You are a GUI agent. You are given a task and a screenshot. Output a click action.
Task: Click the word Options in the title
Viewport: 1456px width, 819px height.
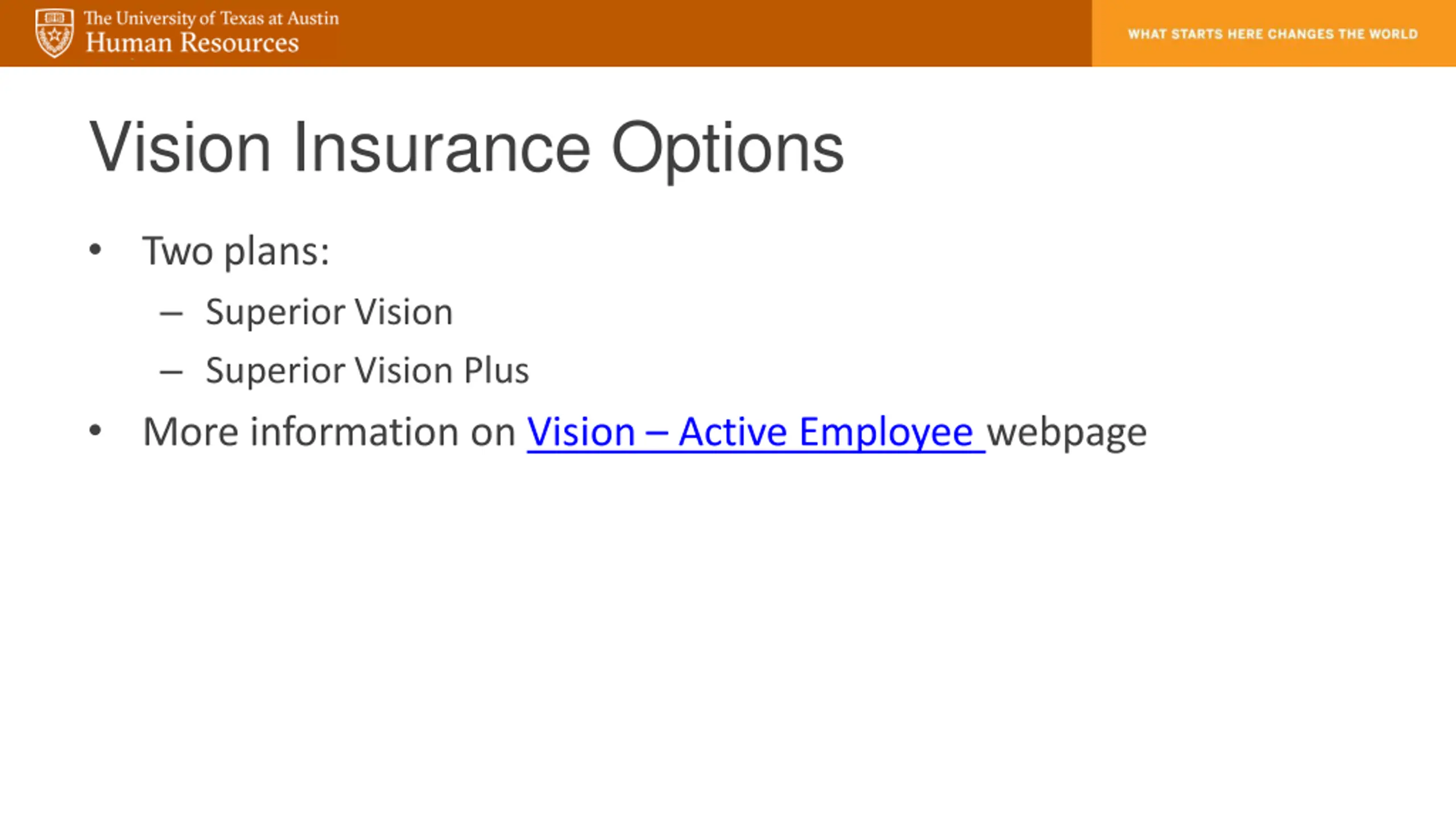coord(728,150)
